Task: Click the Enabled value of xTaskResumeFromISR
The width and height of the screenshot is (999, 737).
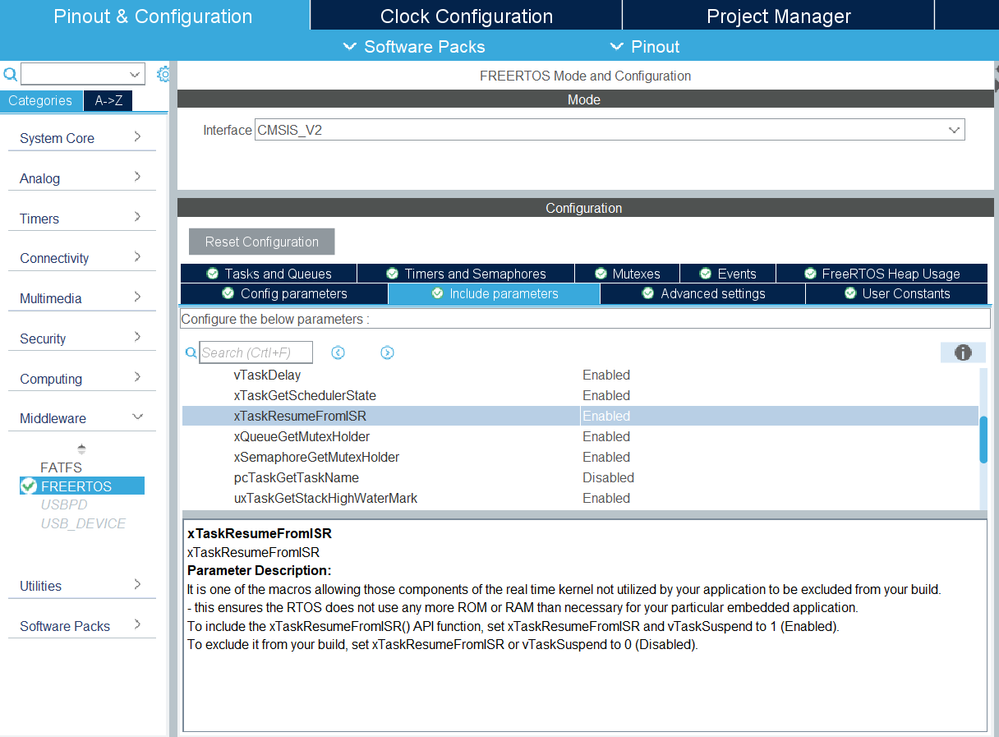Action: click(x=606, y=415)
